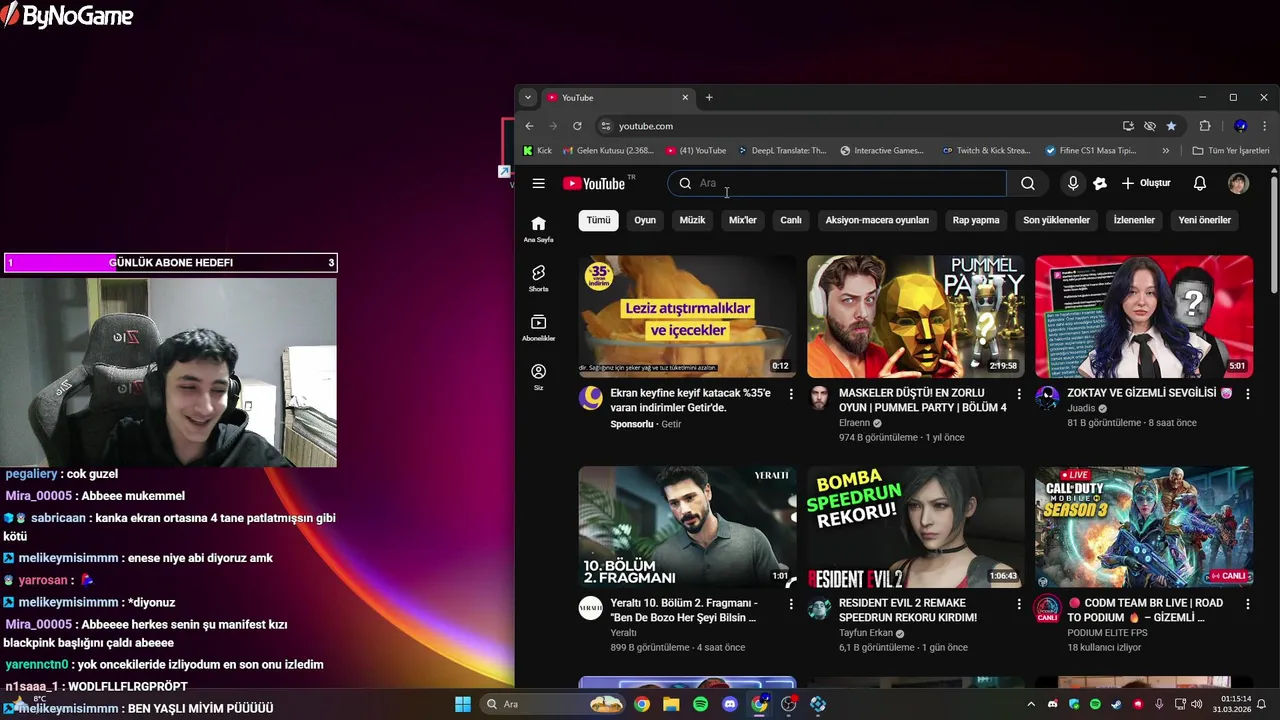Open more options for Yeraltı video
The image size is (1280, 720).
tap(791, 604)
